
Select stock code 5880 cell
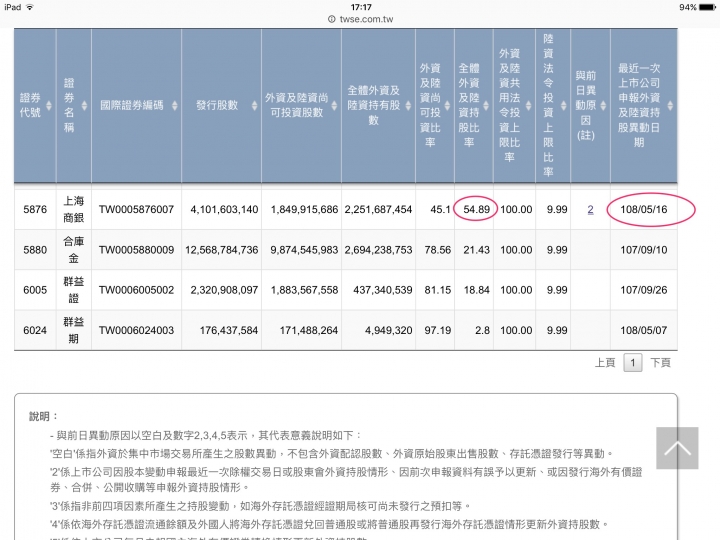coord(35,250)
